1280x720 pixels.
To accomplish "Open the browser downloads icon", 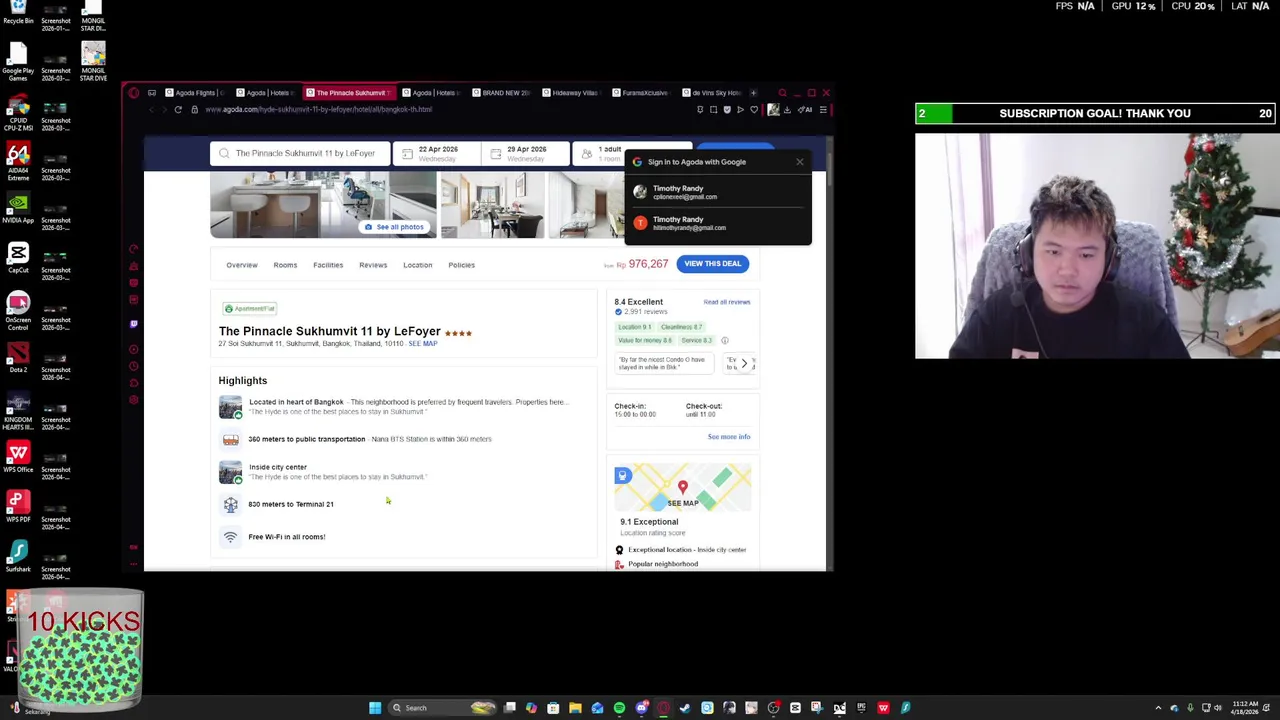I will [787, 109].
